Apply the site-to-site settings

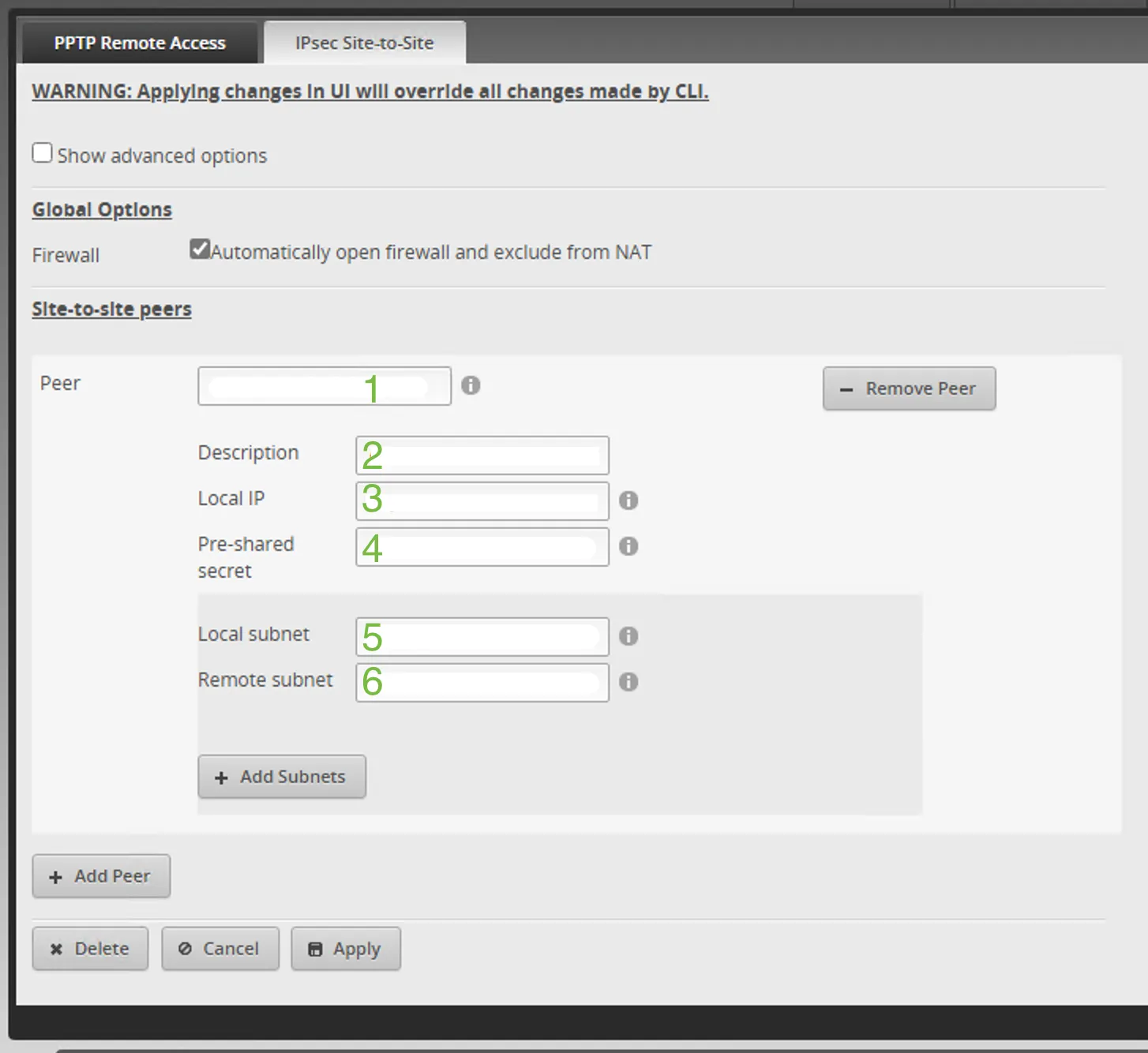[x=346, y=949]
